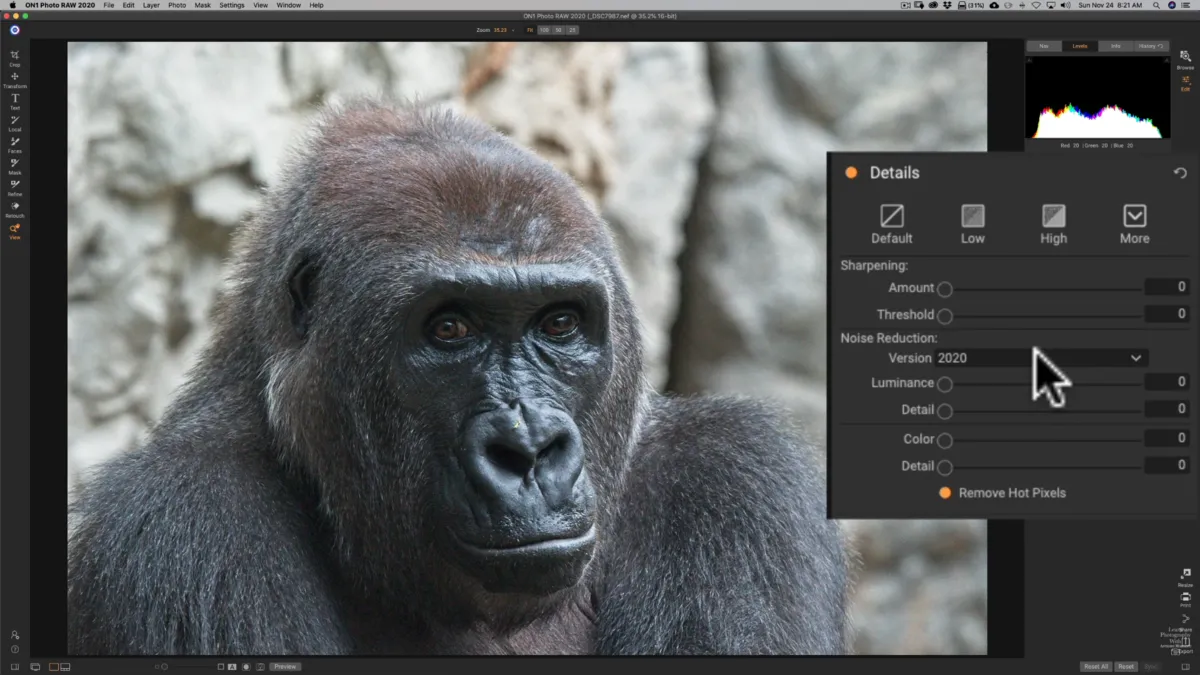The height and width of the screenshot is (675, 1200).
Task: Toggle the Preview button in bottom bar
Action: click(285, 666)
